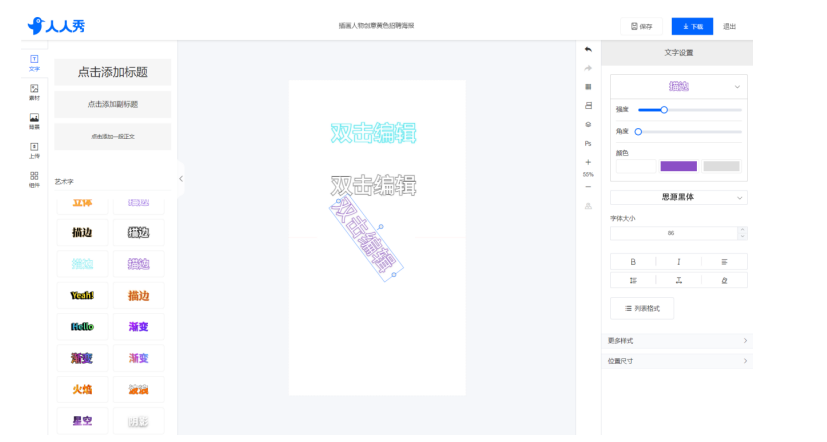Click the 退出 exit link
Screen dimensions: 827x442
(729, 26)
